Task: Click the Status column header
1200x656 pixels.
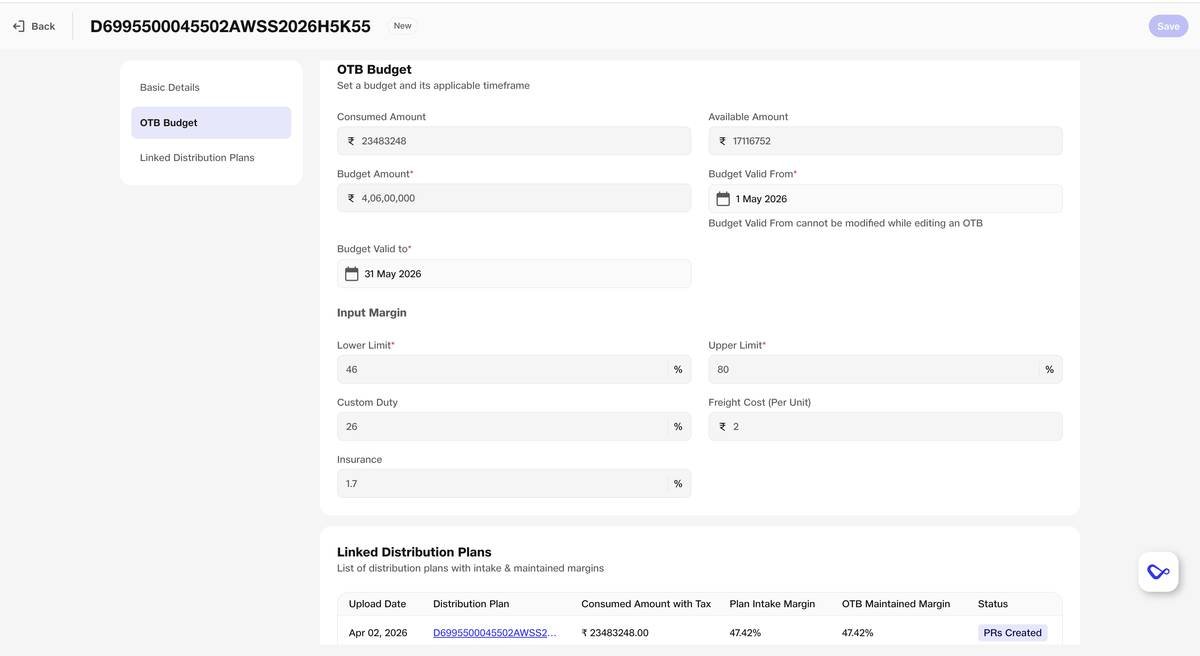Action: tap(993, 604)
